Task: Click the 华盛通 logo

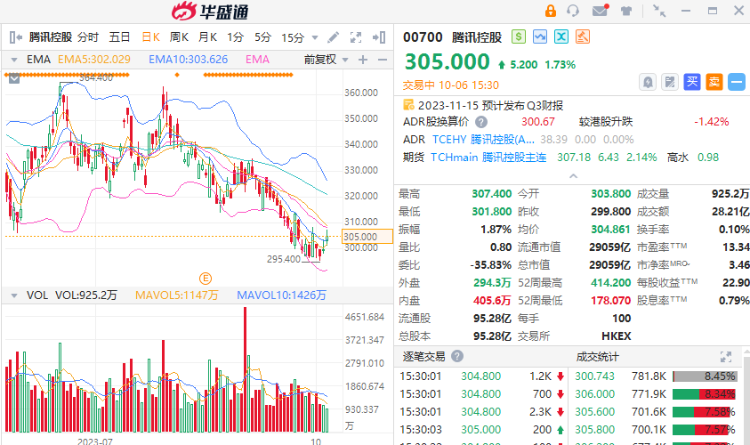Action: coord(210,11)
